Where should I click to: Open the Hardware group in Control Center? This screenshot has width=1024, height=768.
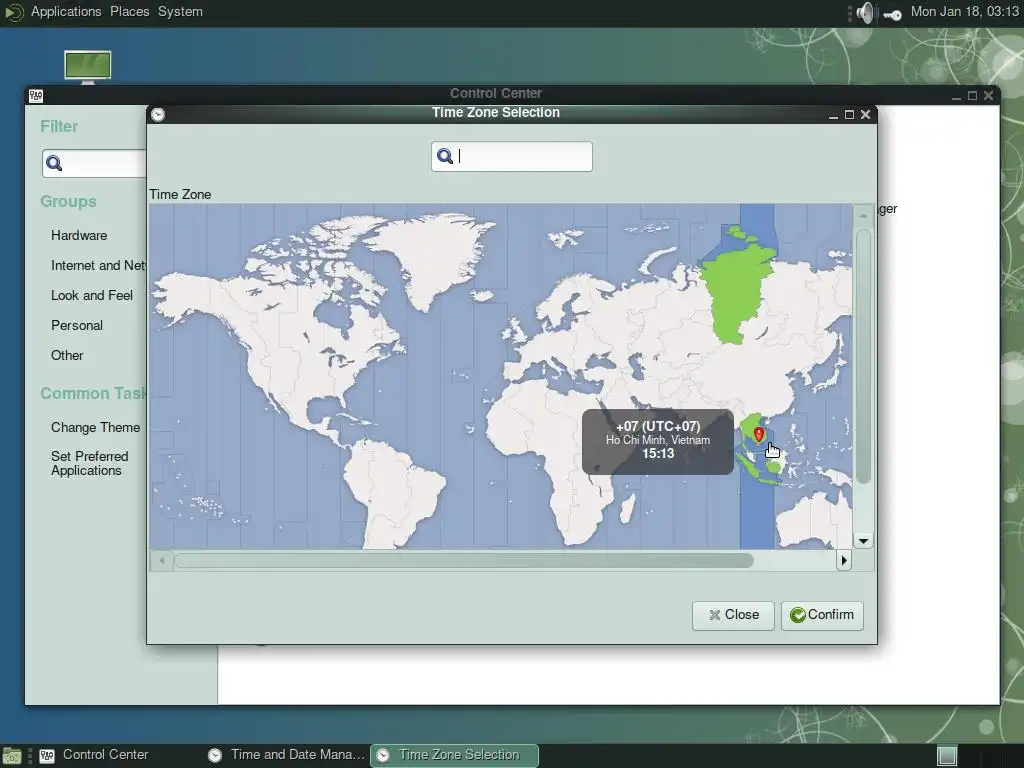(79, 235)
